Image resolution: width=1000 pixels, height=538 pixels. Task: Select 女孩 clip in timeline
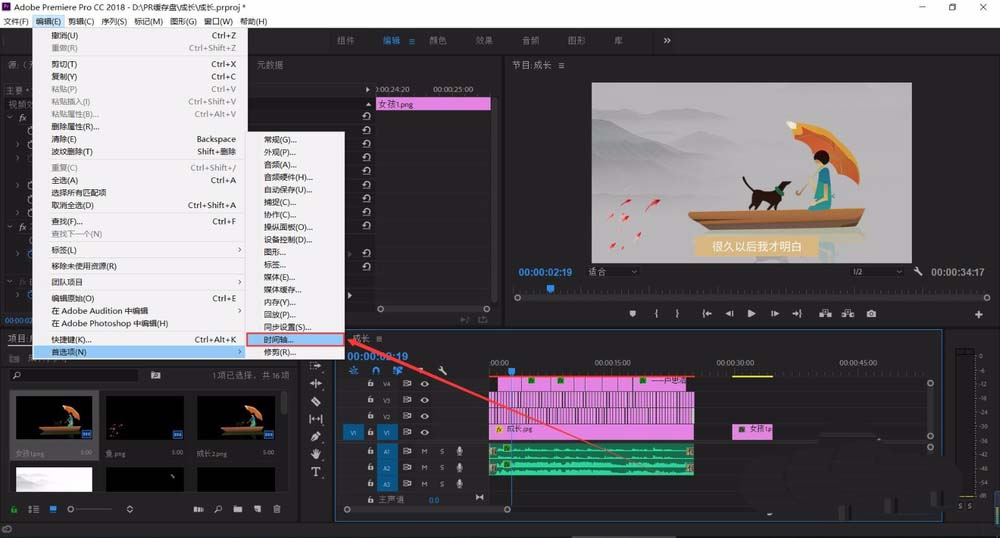tap(753, 430)
